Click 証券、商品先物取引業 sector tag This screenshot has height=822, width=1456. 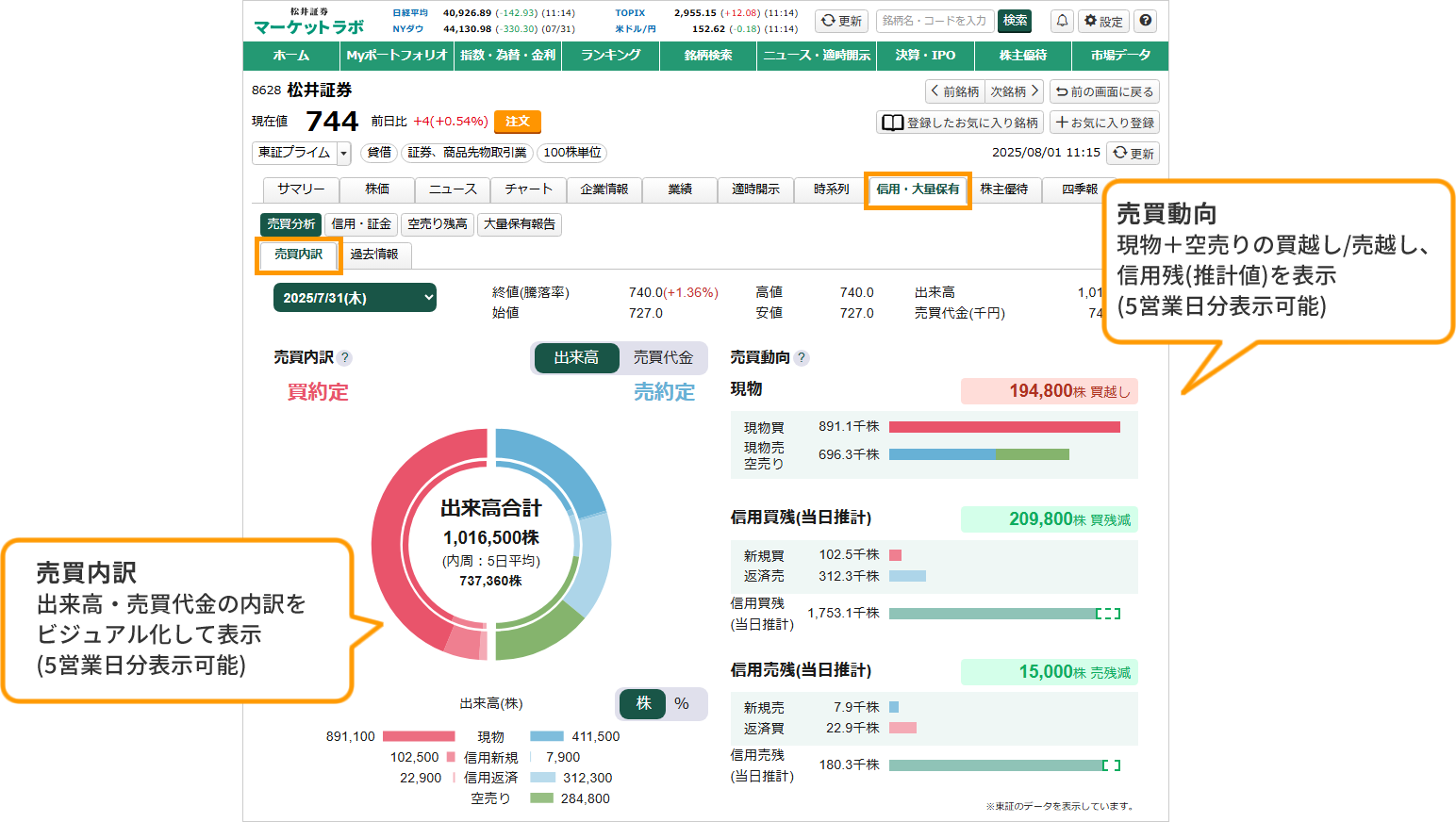pos(467,153)
